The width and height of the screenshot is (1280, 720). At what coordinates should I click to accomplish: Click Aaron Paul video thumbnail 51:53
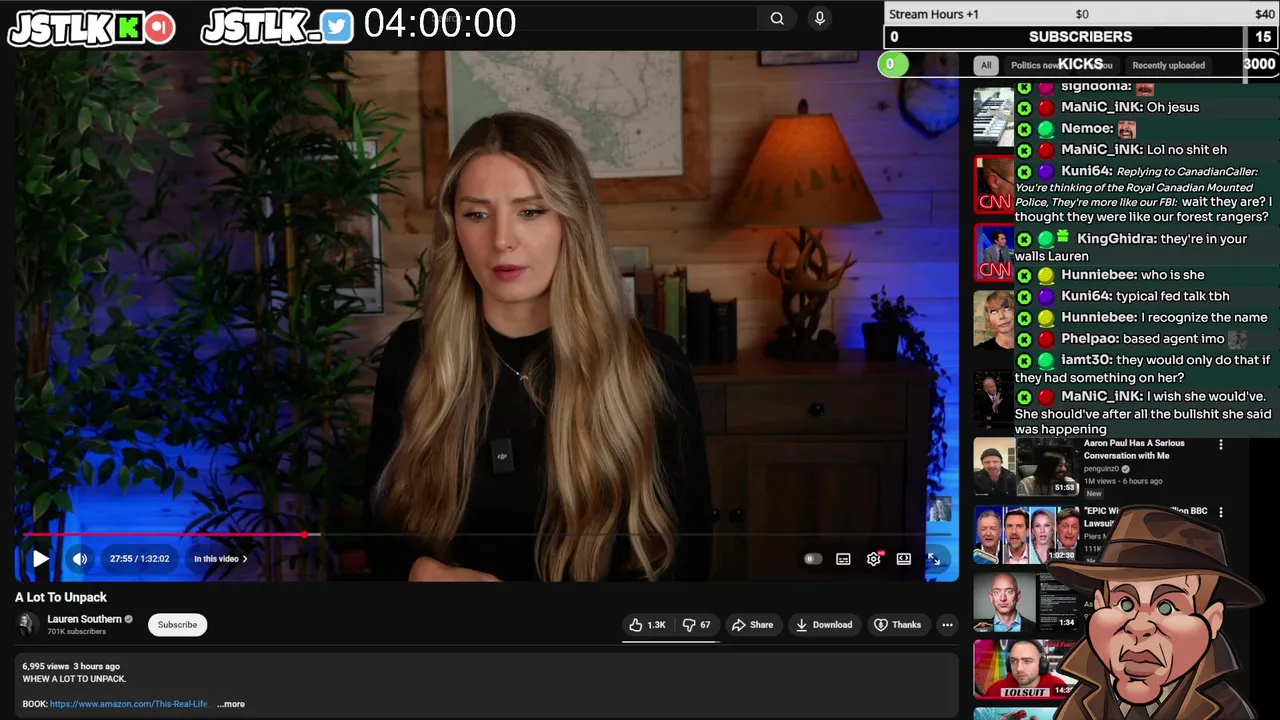coord(1026,467)
